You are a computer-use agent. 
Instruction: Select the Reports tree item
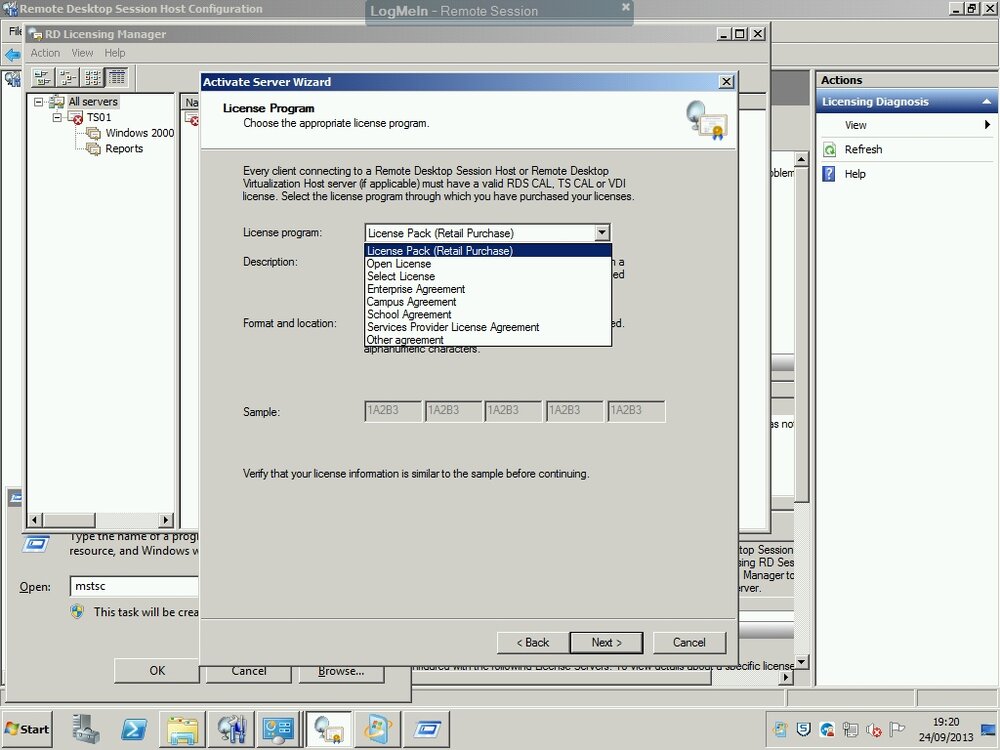point(124,149)
